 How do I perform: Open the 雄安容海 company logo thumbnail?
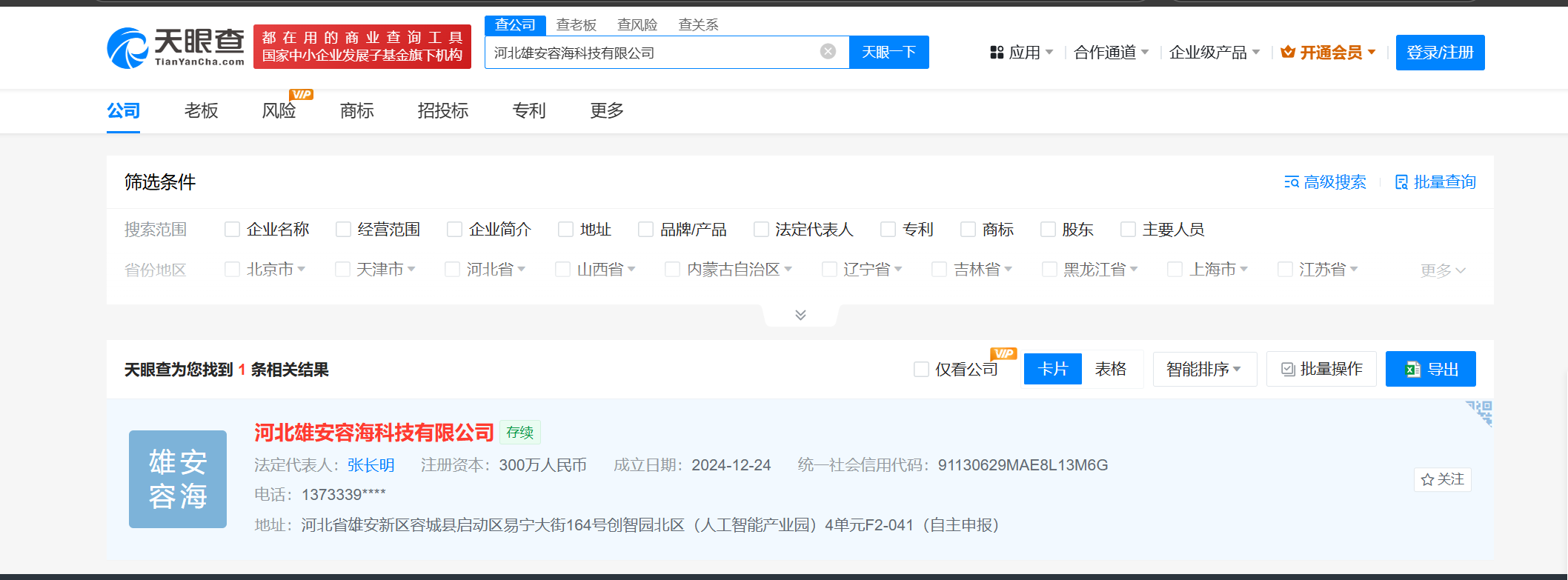(x=178, y=479)
